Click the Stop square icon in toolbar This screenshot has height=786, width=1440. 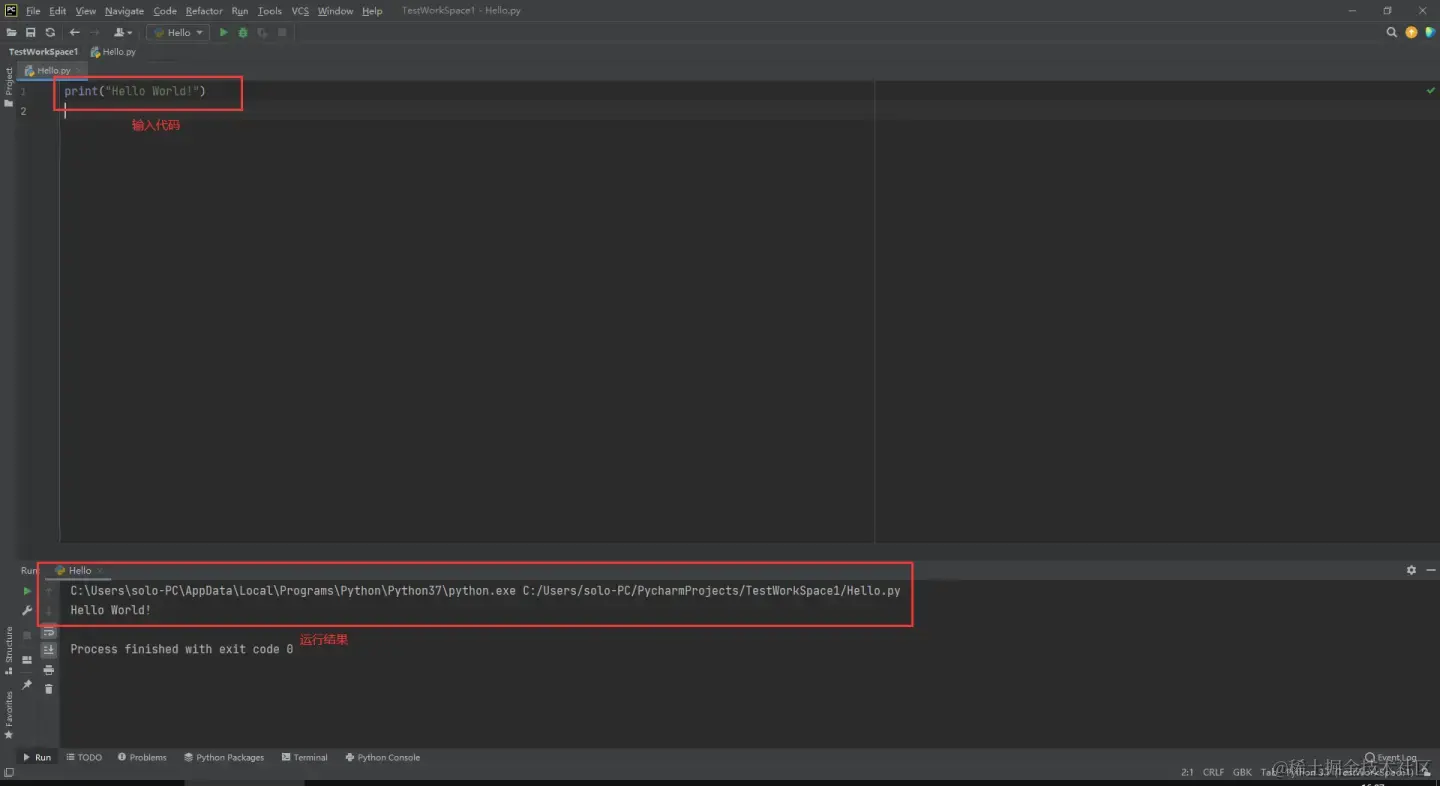pos(282,32)
